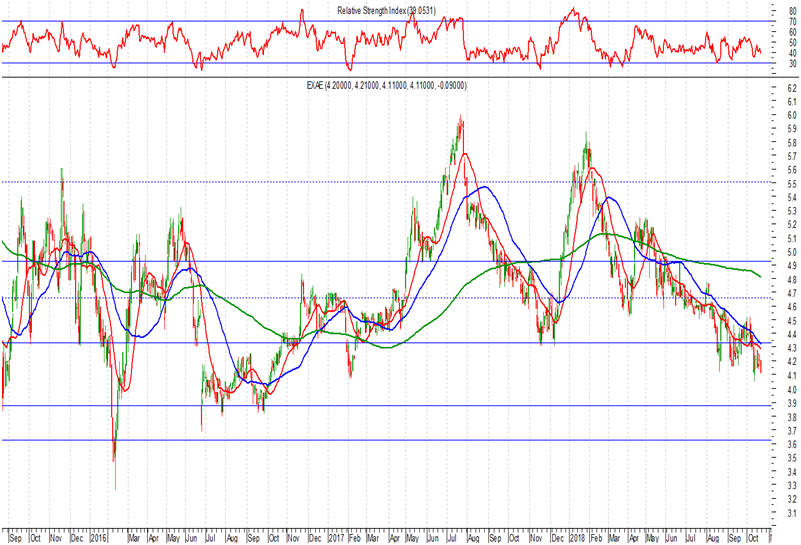Select the Dec label right before 2017
Viewport: 801px width, 545px height.
[315, 538]
